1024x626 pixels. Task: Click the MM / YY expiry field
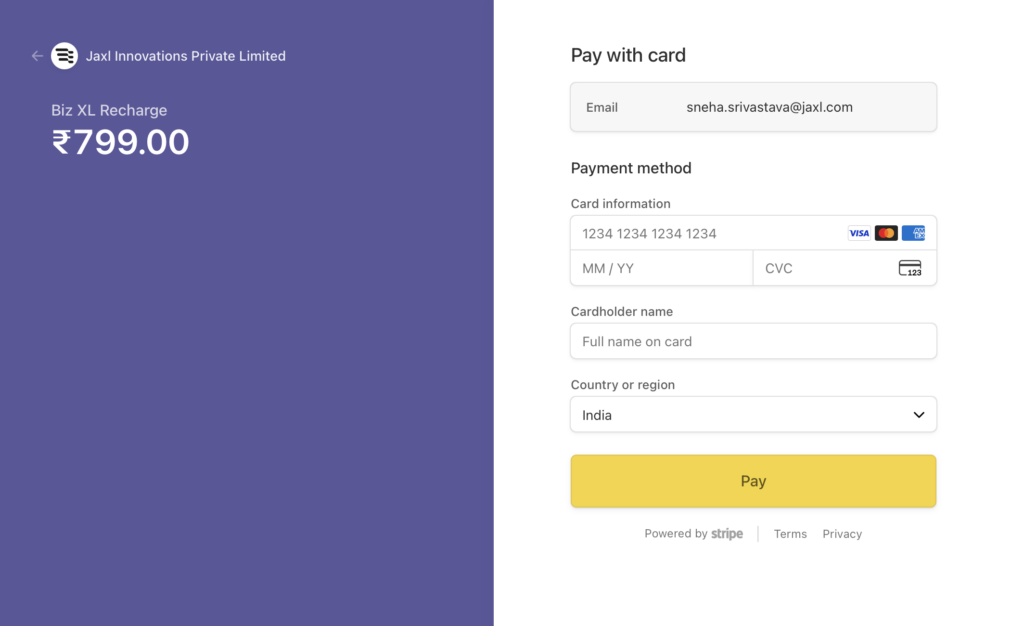pyautogui.click(x=660, y=268)
